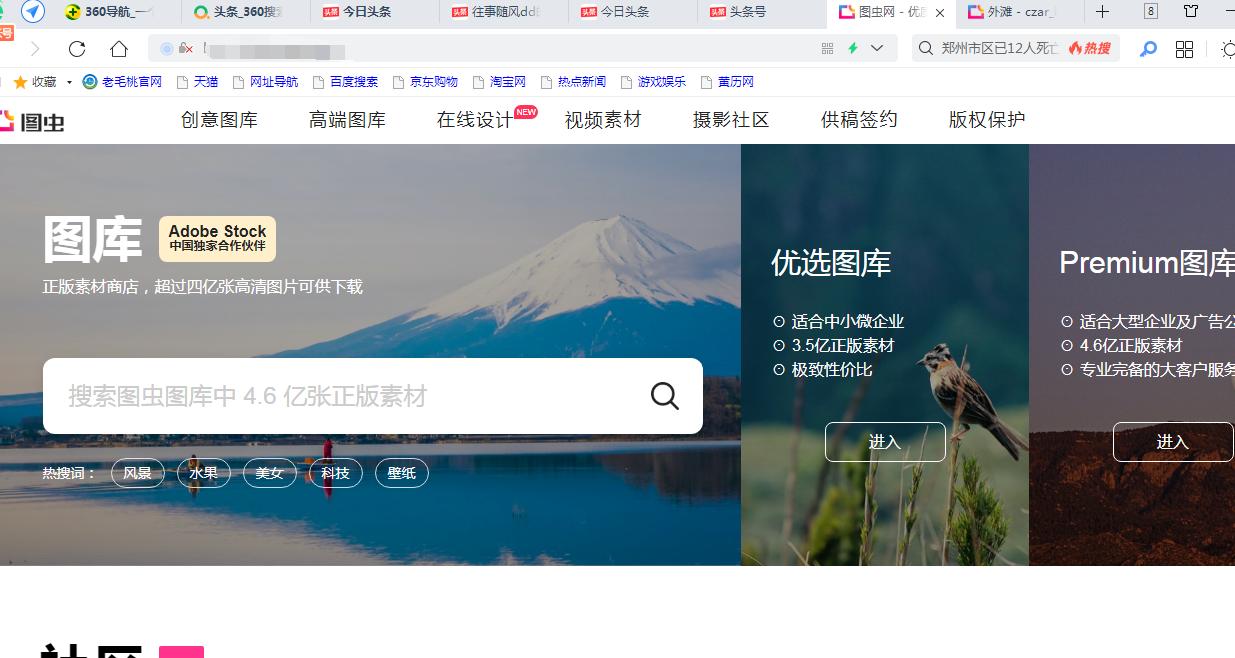
Task: Click the 图虫 site logo
Action: pos(32,120)
